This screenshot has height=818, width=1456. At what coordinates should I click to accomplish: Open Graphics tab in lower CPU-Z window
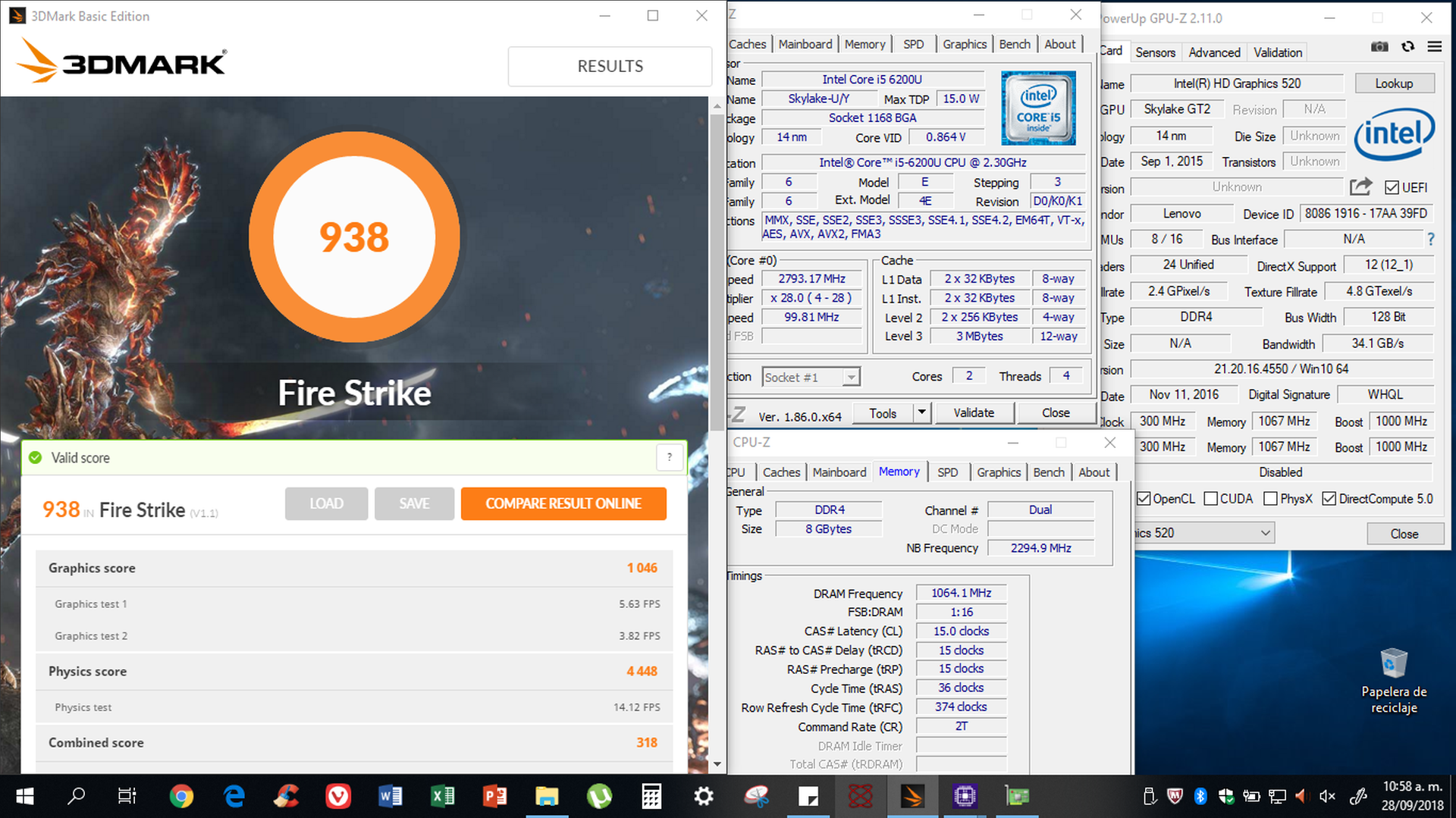coord(999,472)
